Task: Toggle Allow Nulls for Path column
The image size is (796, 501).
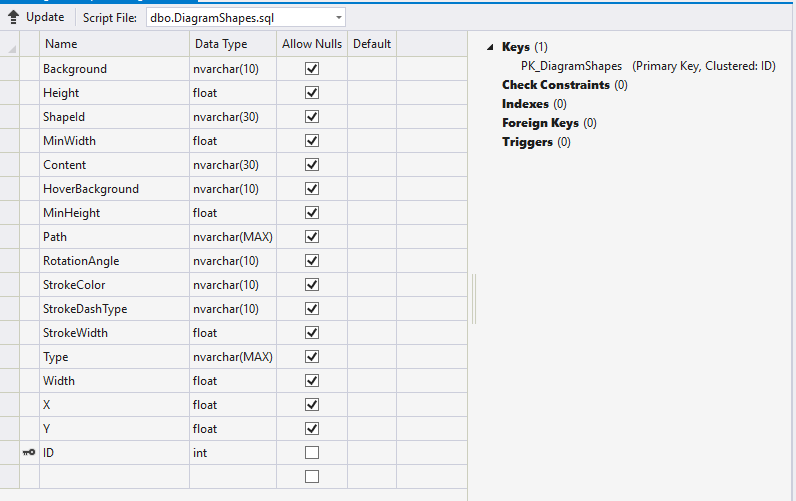Action: pos(312,237)
